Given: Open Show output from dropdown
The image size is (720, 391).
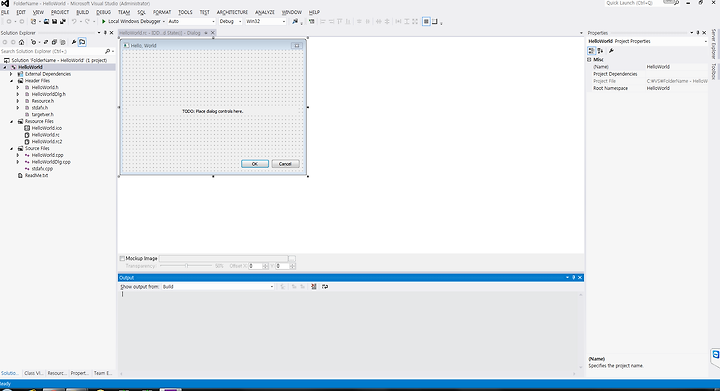Looking at the screenshot, I should [218, 286].
